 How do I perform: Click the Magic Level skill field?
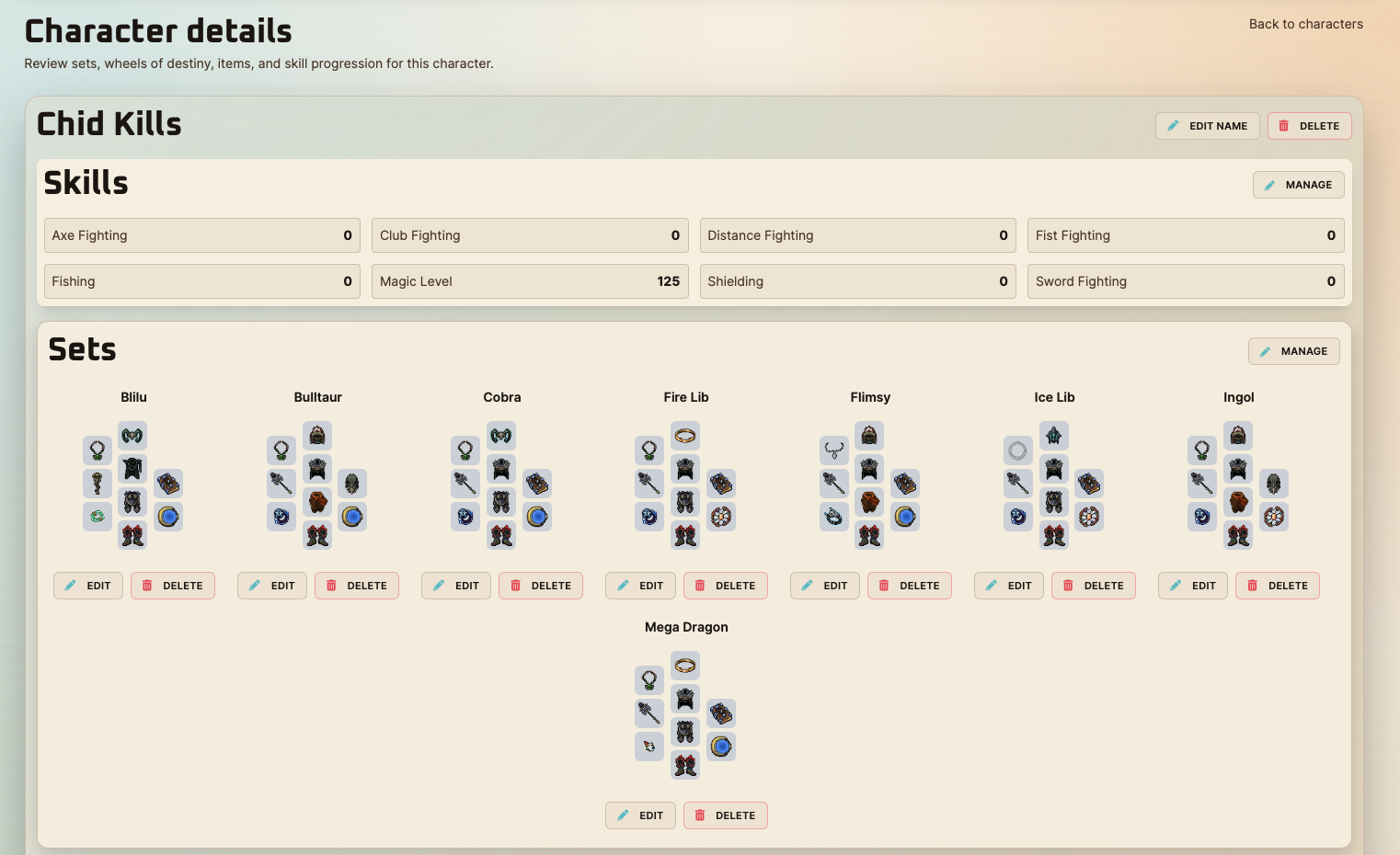pyautogui.click(x=530, y=281)
